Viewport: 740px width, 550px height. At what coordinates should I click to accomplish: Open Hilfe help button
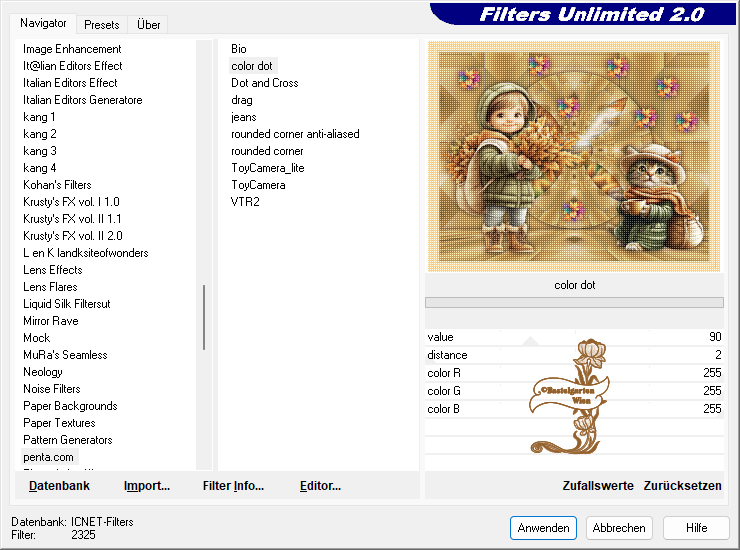click(696, 528)
